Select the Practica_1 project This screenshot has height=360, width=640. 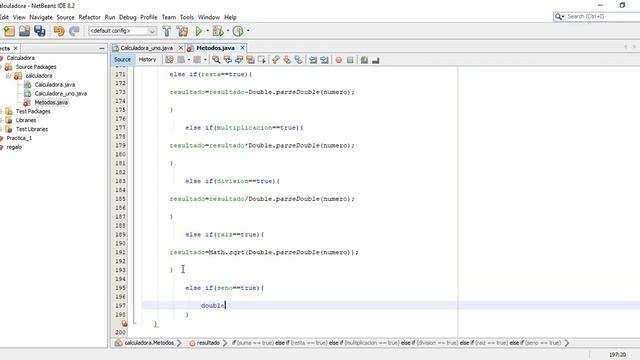[x=19, y=138]
